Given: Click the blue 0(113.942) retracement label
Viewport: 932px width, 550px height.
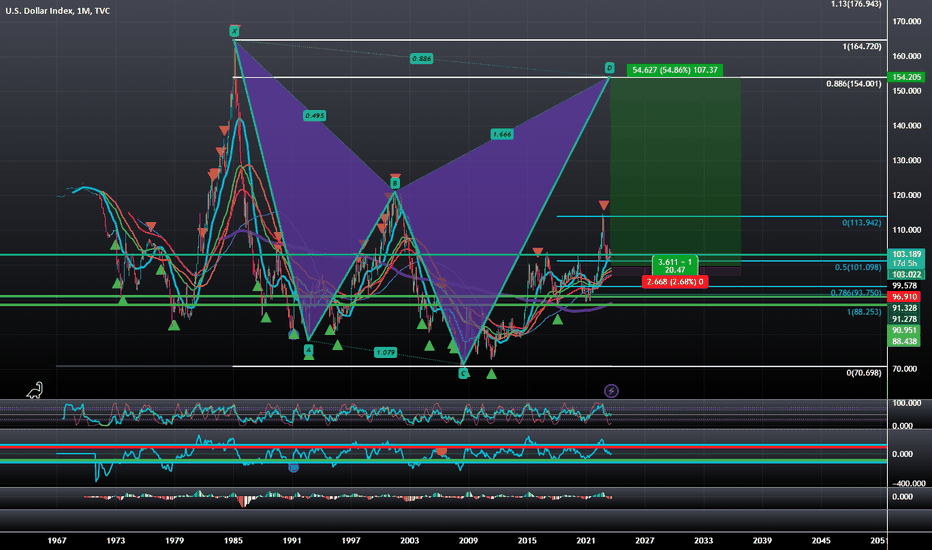Looking at the screenshot, I should point(862,223).
